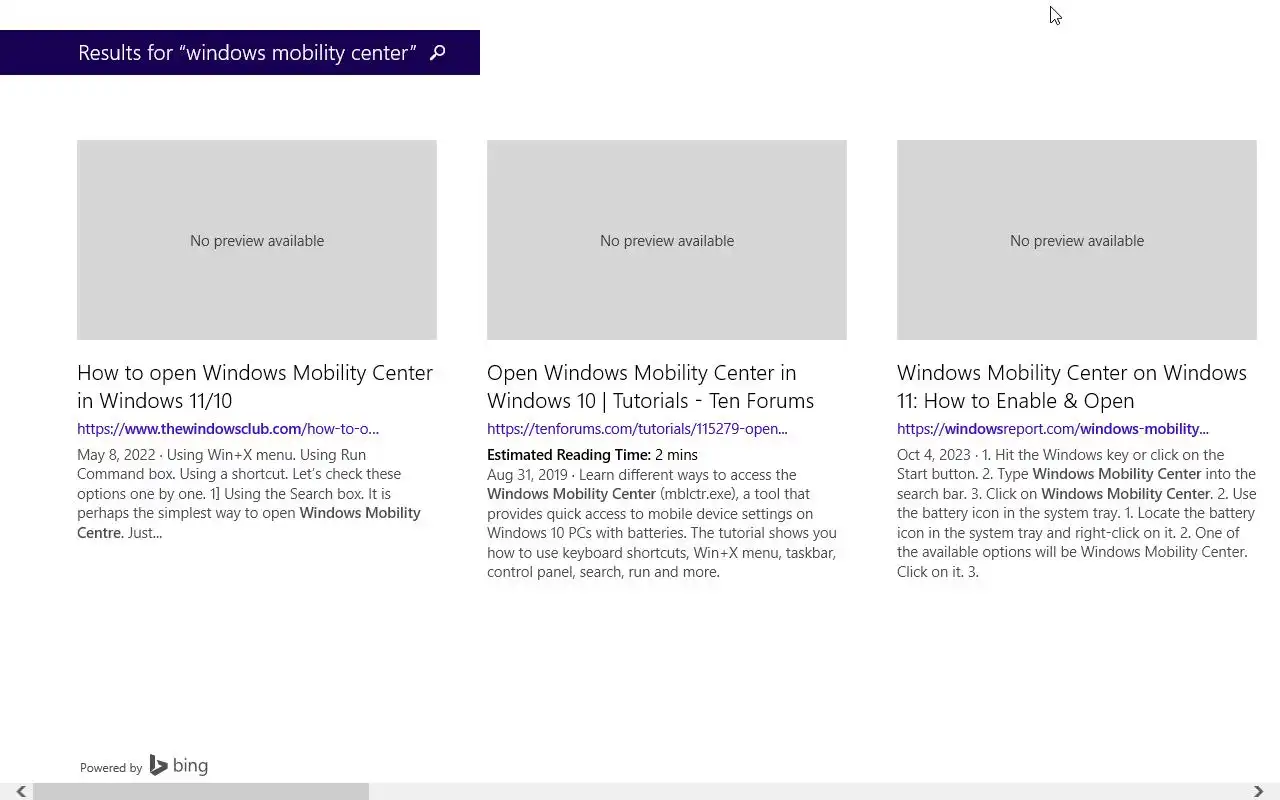The image size is (1280, 800).
Task: Click the Bing logo at the bottom
Action: (179, 766)
